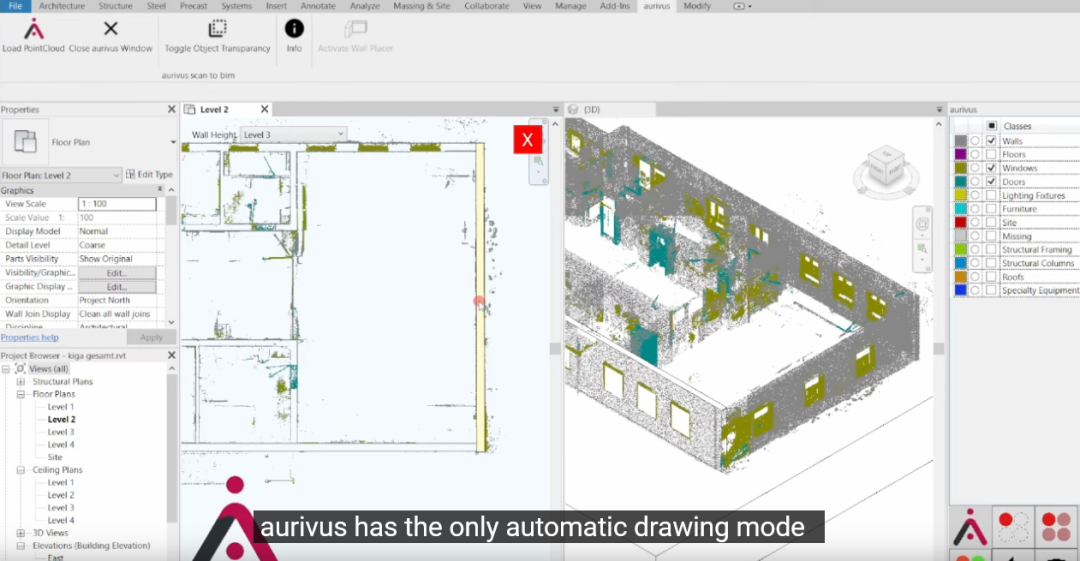The height and width of the screenshot is (561, 1080).
Task: Click the Floors purple color swatch
Action: point(960,154)
